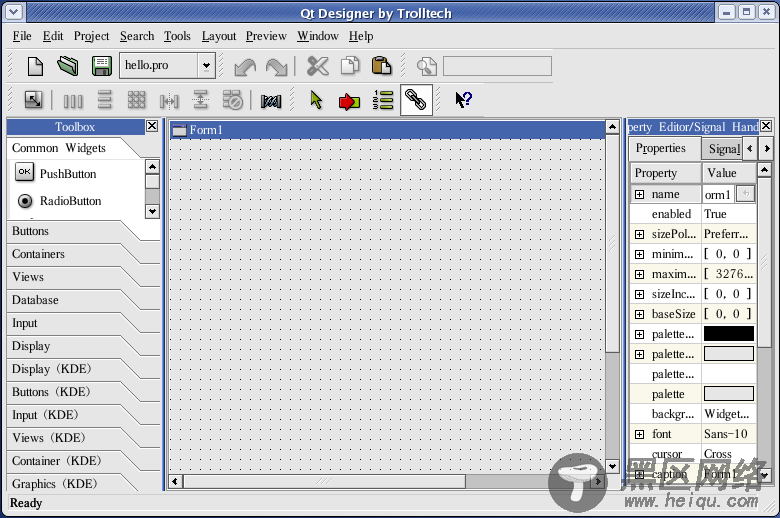Lay out horizontally in splitter icon
This screenshot has width=780, height=518.
click(169, 101)
